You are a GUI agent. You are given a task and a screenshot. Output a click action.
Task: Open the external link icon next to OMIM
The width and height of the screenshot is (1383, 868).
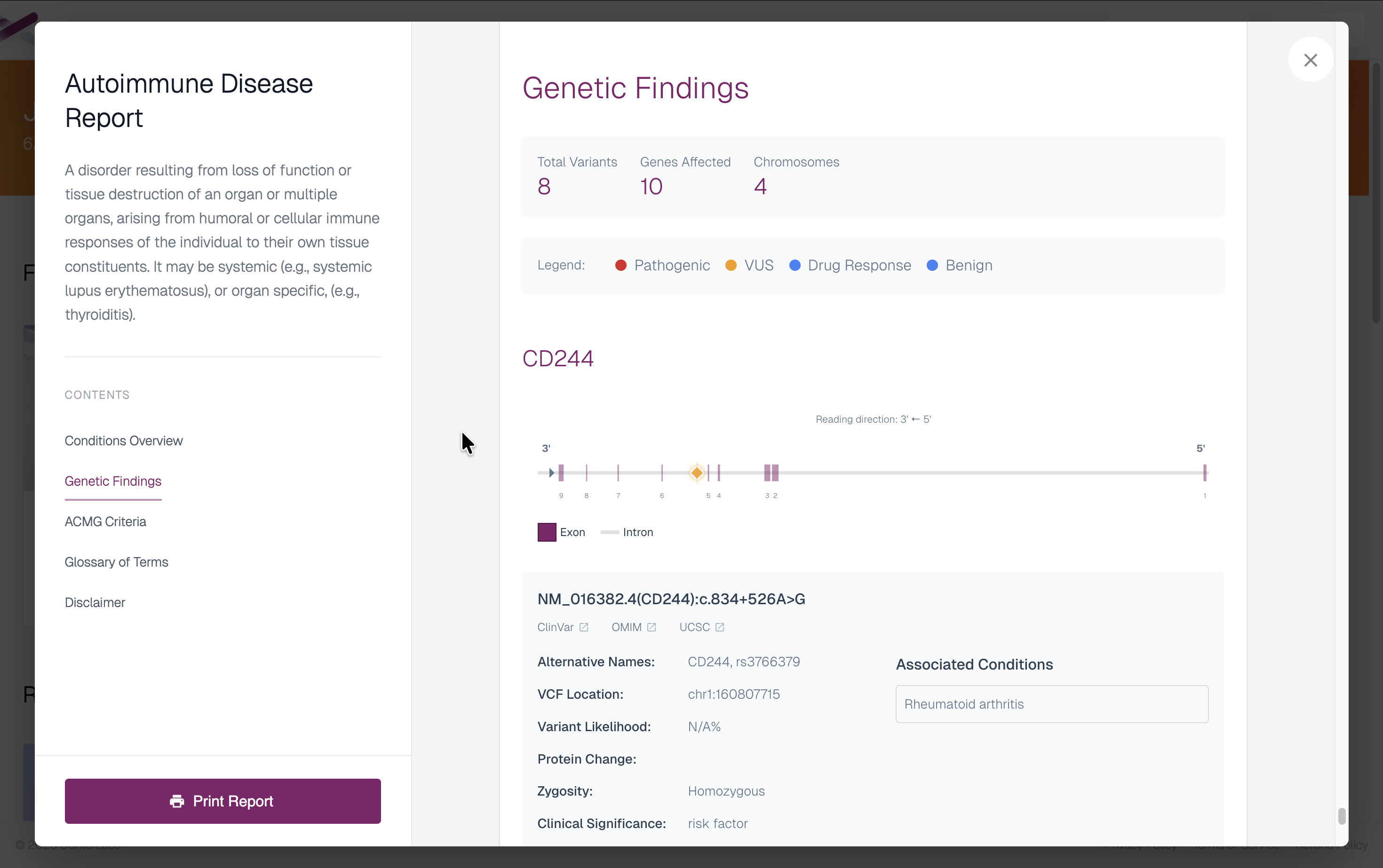click(652, 627)
